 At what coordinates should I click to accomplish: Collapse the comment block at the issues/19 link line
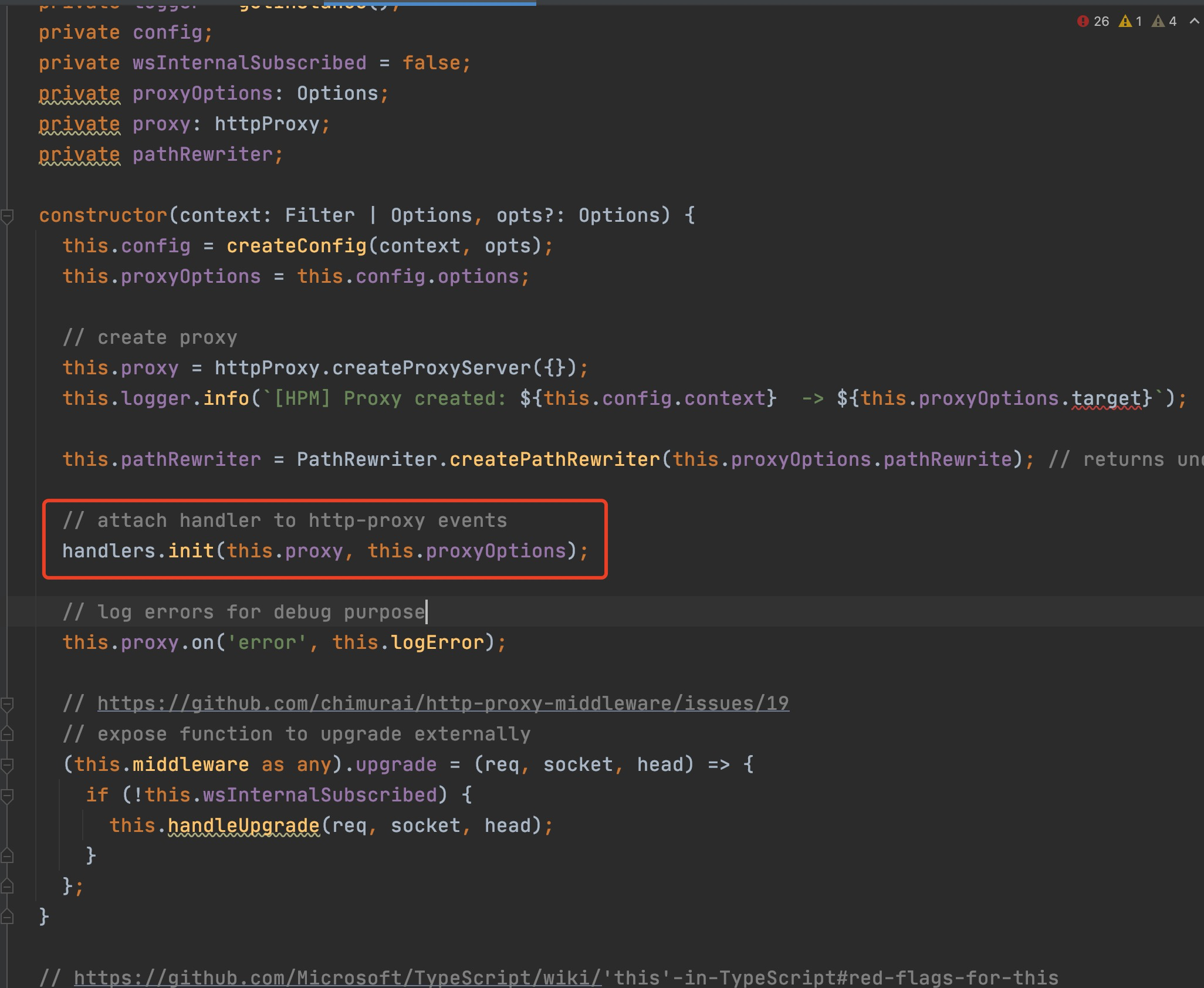coord(7,704)
